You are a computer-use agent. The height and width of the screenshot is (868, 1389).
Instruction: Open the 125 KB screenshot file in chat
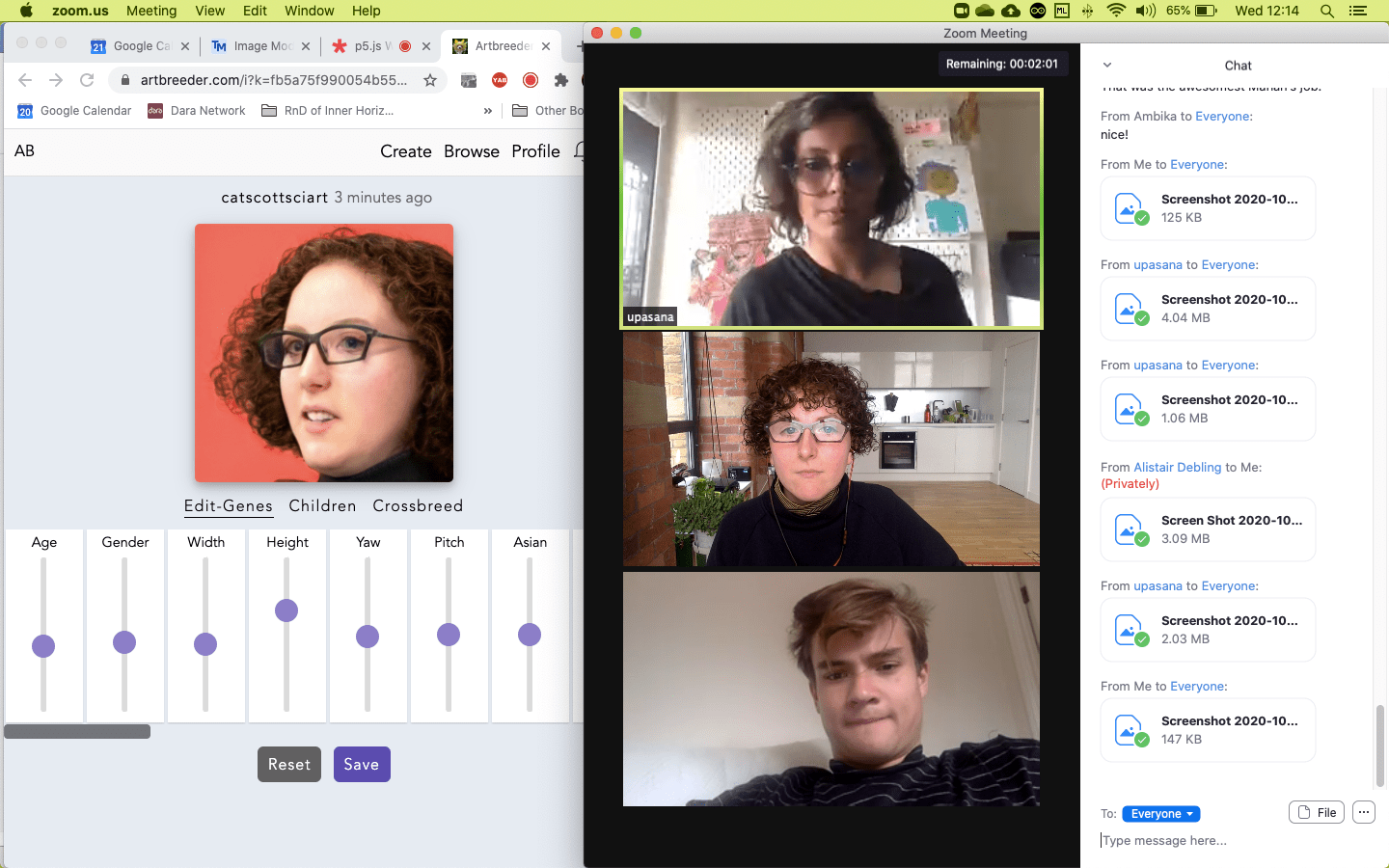point(1208,208)
